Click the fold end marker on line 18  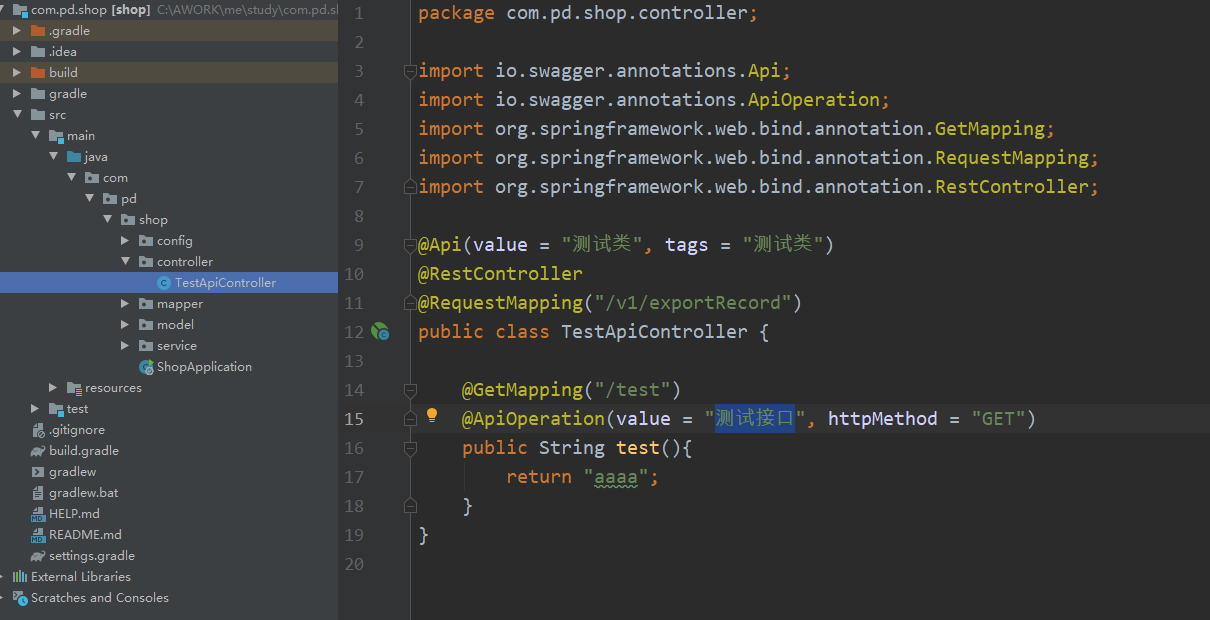tap(409, 506)
